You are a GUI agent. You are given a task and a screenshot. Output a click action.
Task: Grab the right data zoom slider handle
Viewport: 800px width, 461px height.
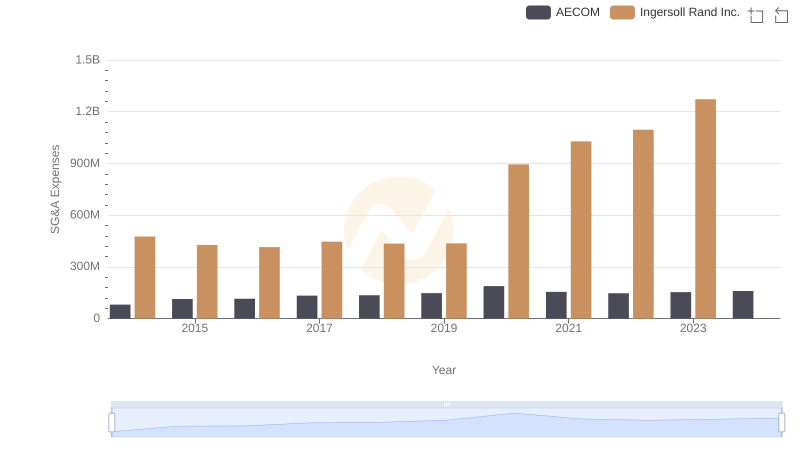click(x=781, y=422)
